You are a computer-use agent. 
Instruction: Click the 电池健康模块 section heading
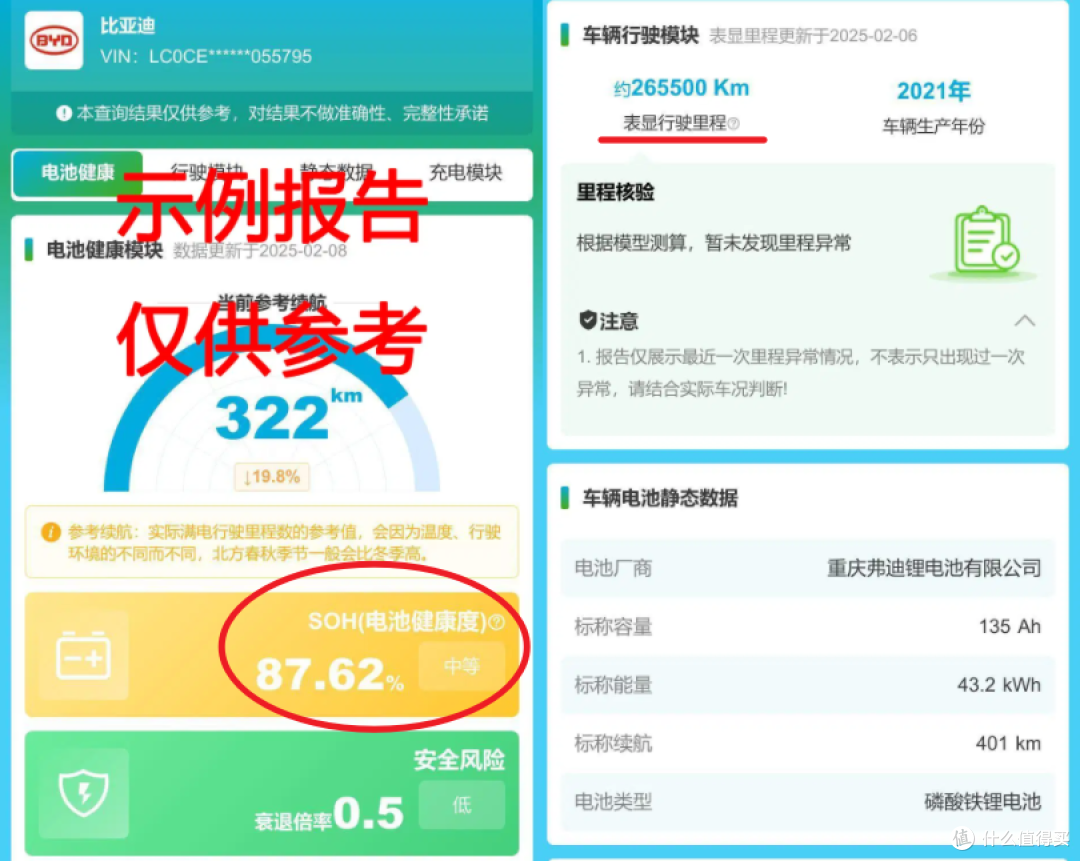point(105,249)
